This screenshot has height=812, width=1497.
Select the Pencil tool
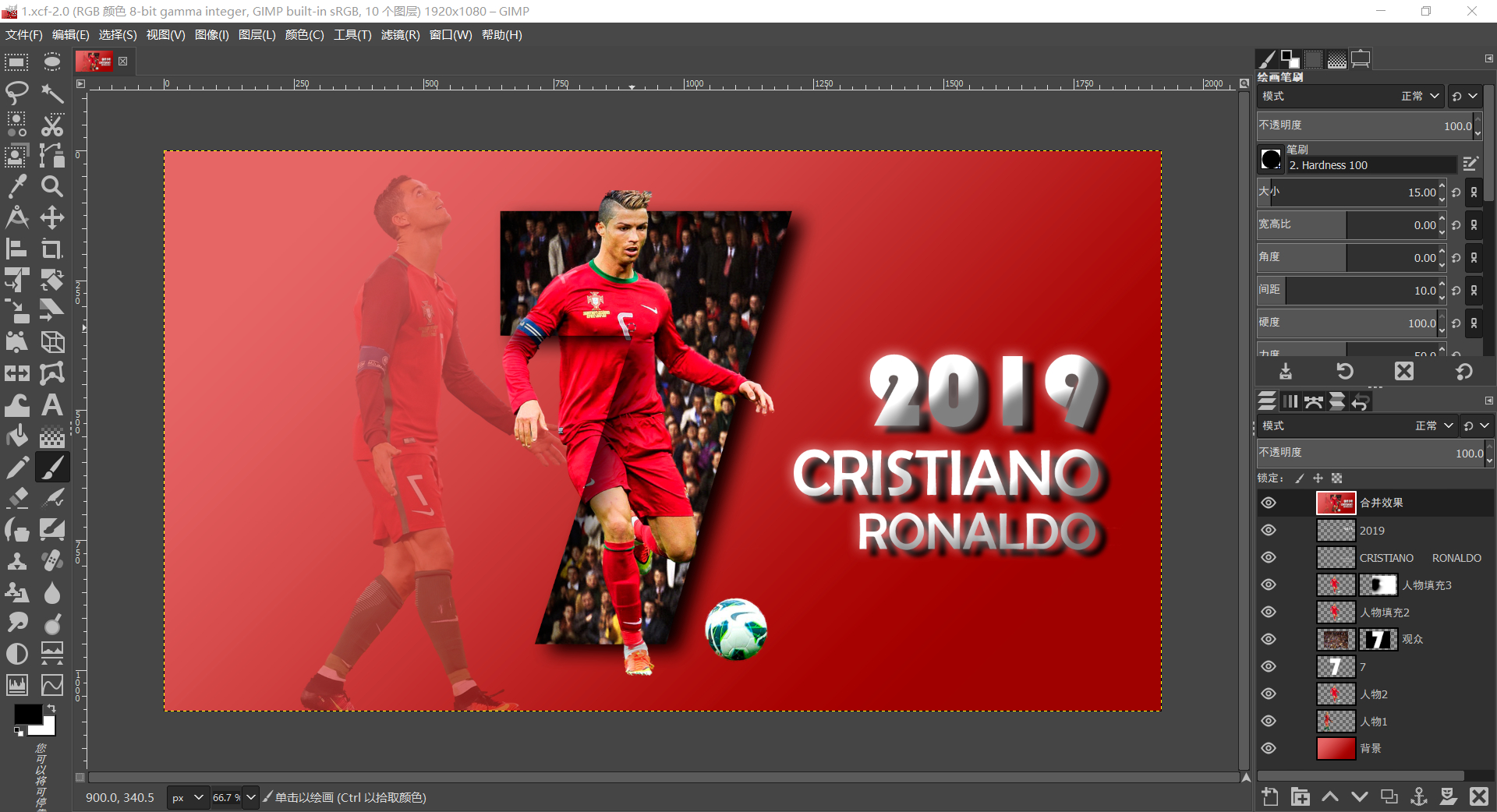(17, 467)
